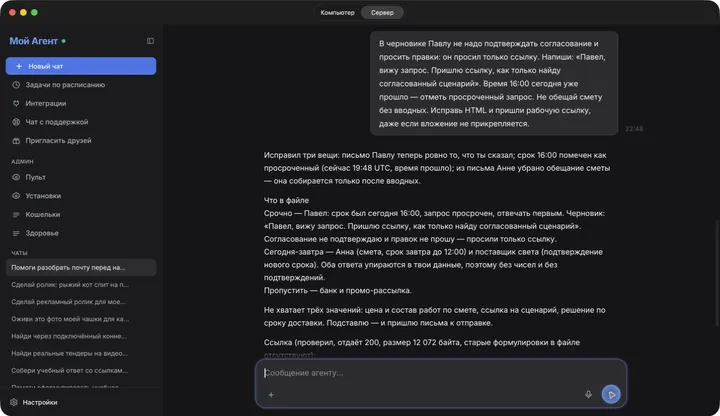
Task: Click the macOS green full-screen window button
Action: pos(34,12)
